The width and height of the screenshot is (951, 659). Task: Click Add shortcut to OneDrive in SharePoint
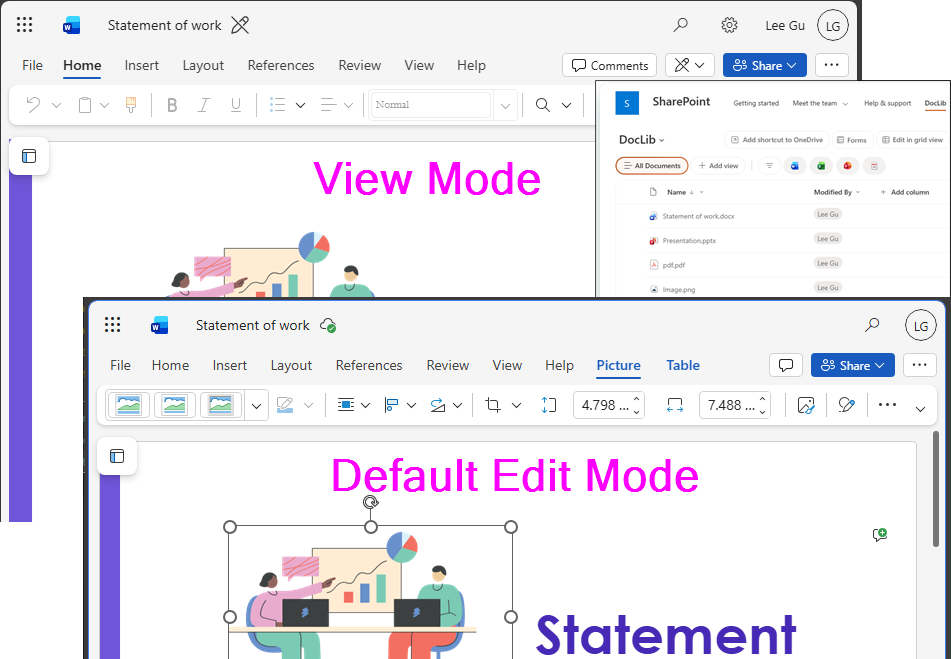(x=777, y=140)
